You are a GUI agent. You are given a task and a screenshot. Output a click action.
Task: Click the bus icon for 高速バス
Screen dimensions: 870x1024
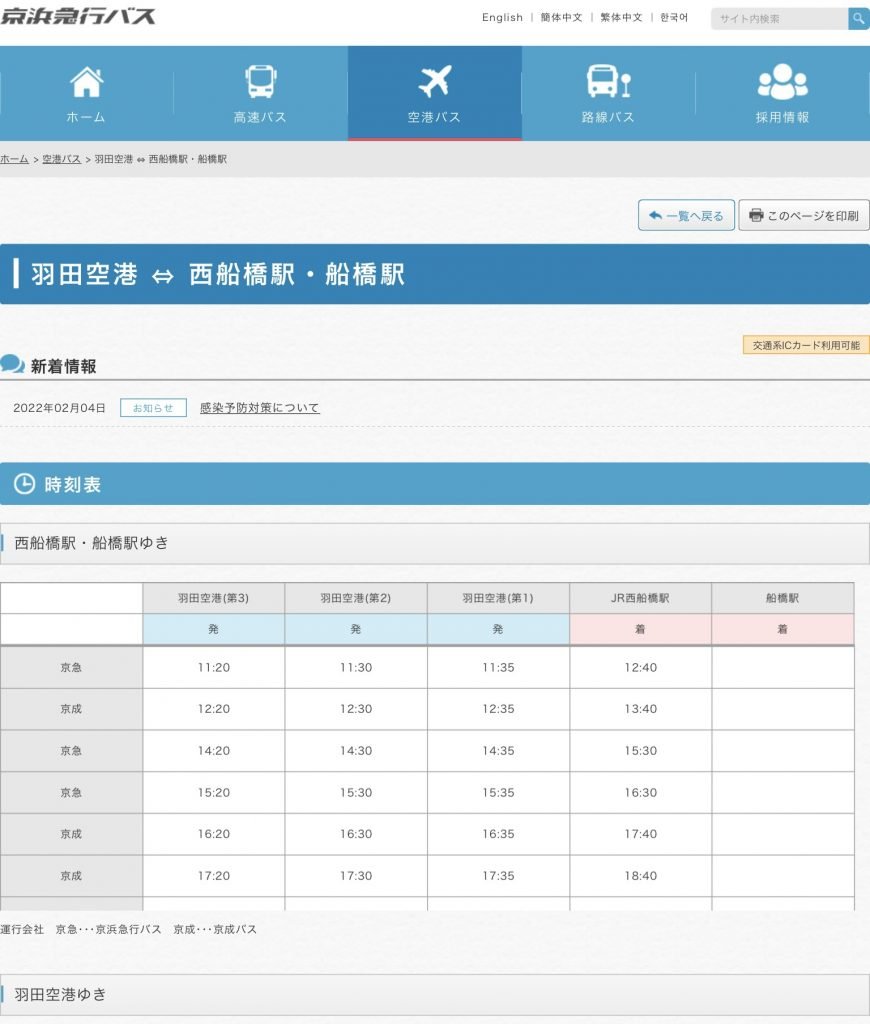(260, 81)
